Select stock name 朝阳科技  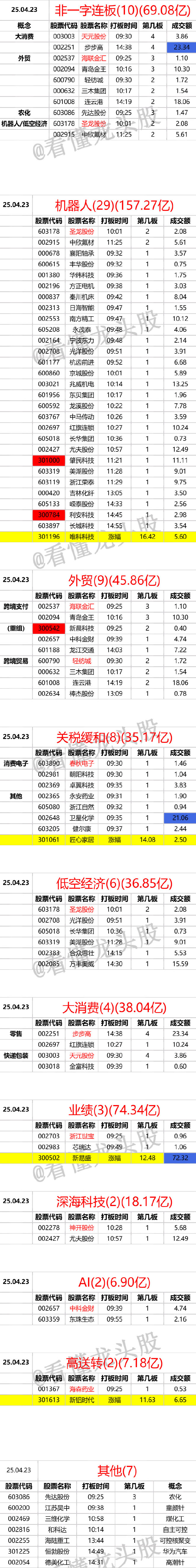(x=81, y=774)
